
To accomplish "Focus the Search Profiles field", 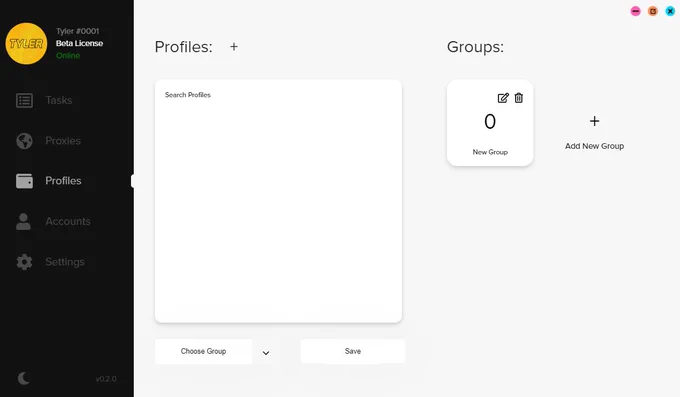I will pyautogui.click(x=278, y=95).
